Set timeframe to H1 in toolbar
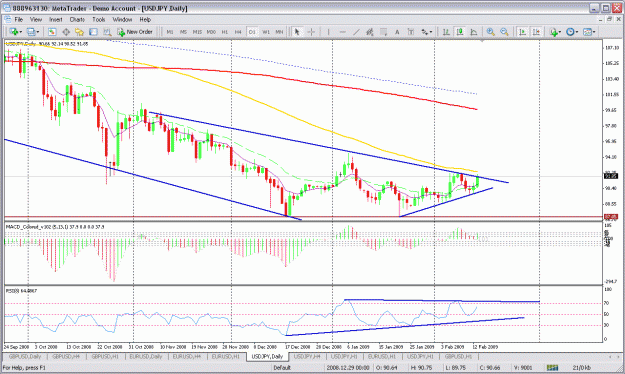The image size is (625, 374). coord(225,32)
